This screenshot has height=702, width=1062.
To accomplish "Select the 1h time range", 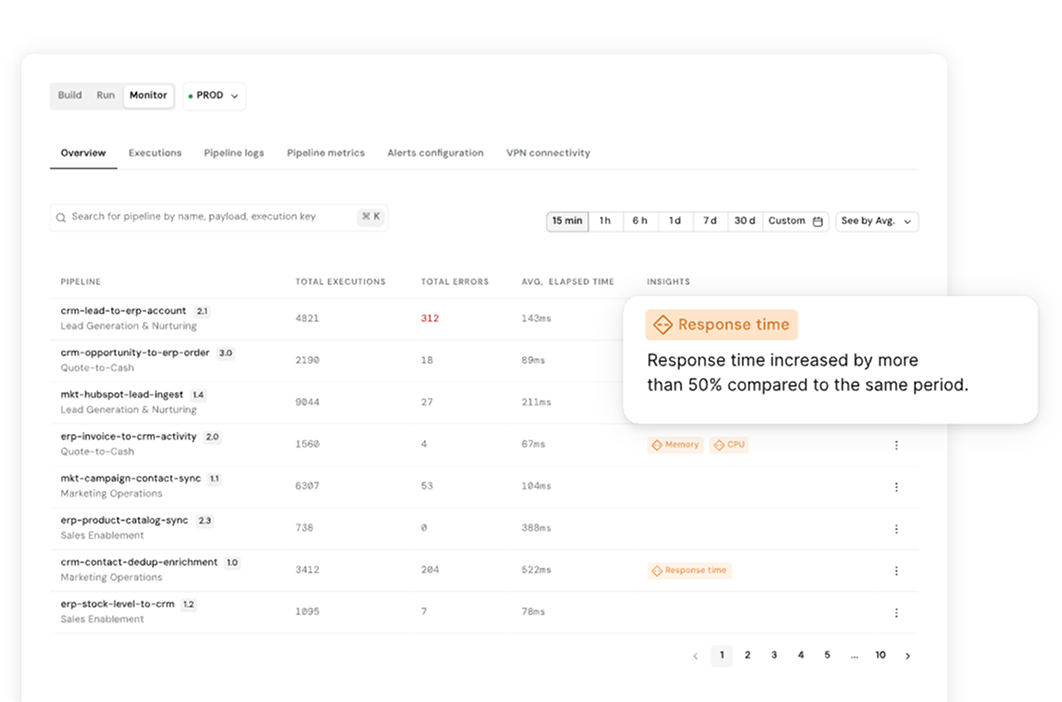I will click(x=605, y=221).
